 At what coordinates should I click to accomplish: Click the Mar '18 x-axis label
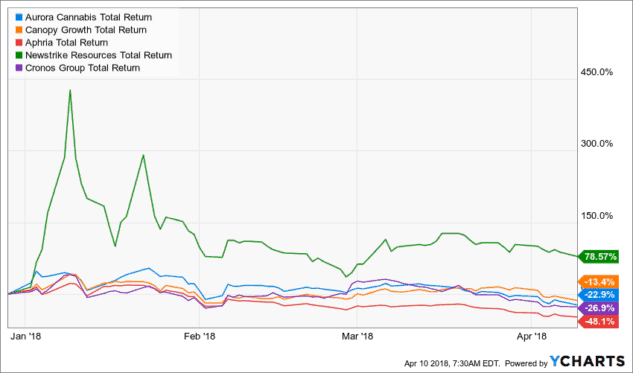tap(357, 336)
